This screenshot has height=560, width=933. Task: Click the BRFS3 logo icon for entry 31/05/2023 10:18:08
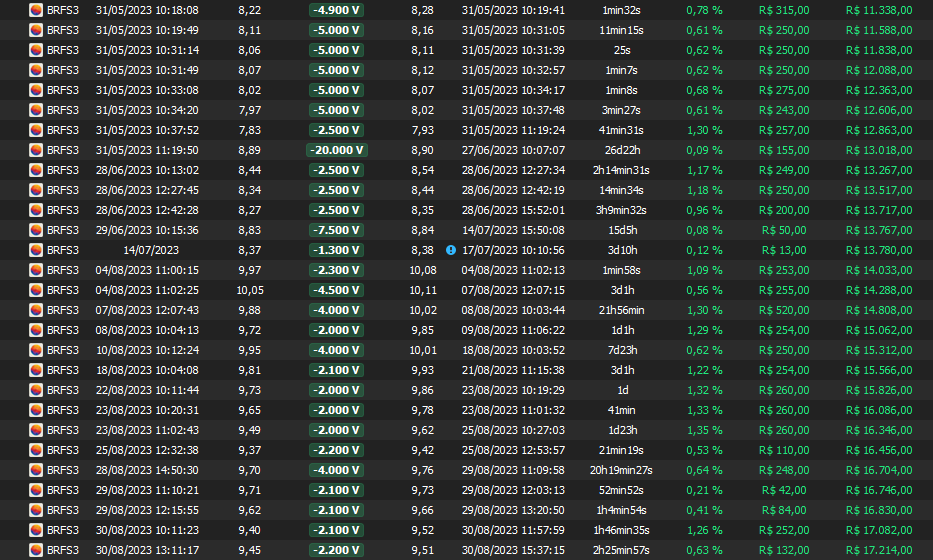coord(36,10)
